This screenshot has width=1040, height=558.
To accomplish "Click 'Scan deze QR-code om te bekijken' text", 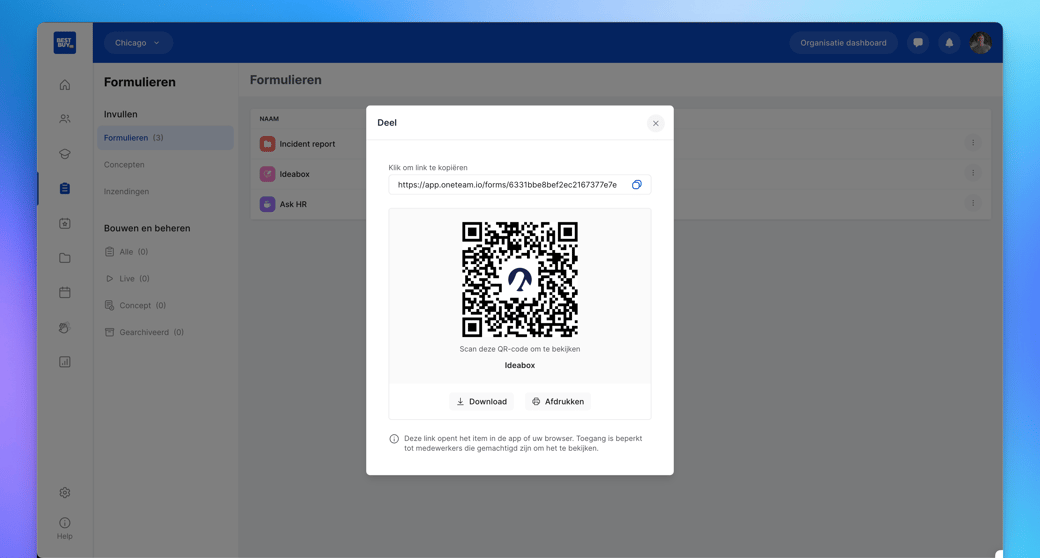I will coord(519,349).
